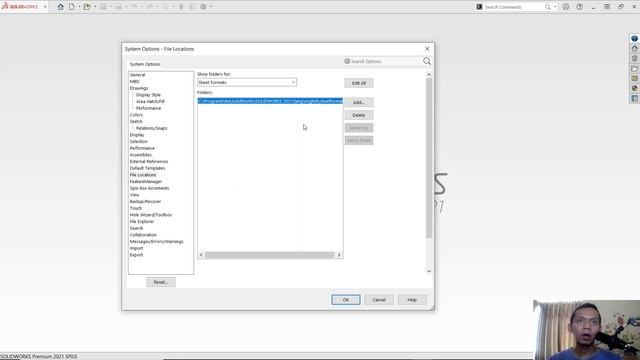This screenshot has height=360, width=640.
Task: Click magnifier in Search Commands box
Action: (x=548, y=7)
